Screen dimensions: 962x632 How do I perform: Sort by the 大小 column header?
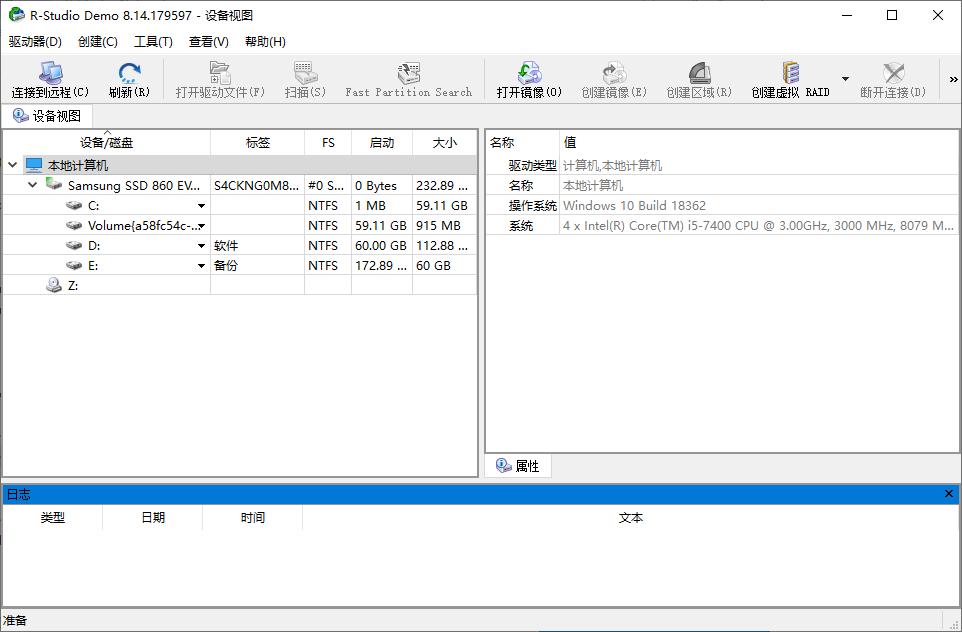click(x=445, y=142)
